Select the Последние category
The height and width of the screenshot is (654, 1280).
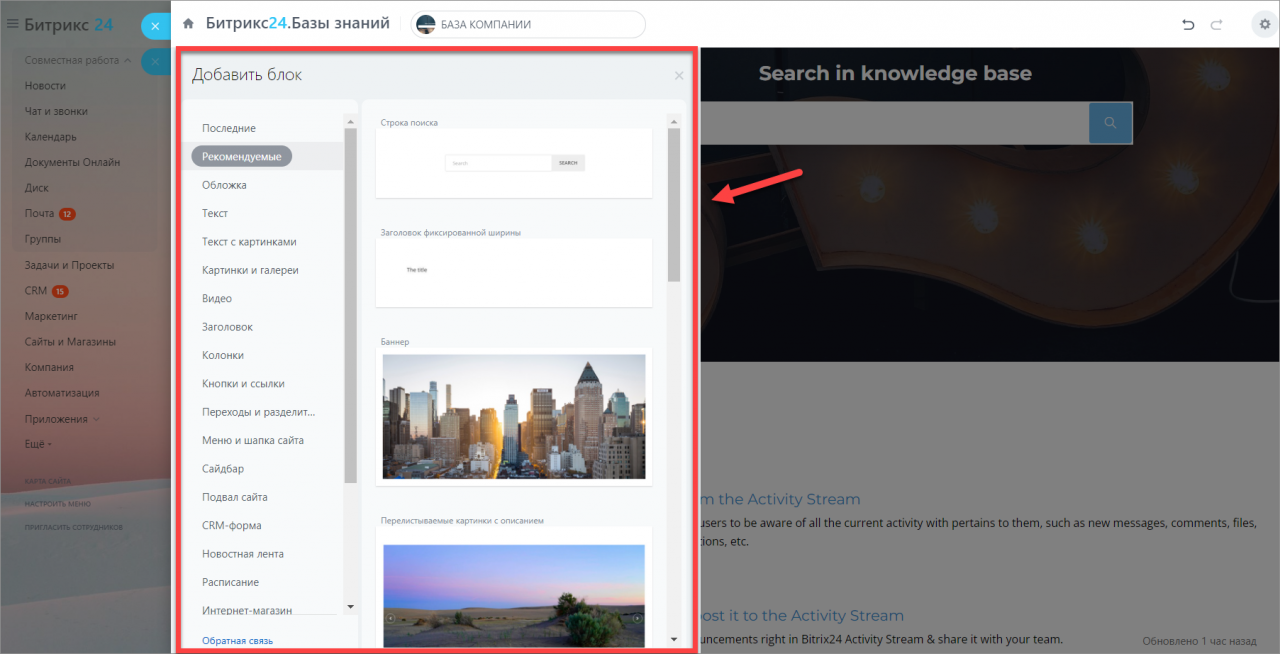pyautogui.click(x=229, y=128)
